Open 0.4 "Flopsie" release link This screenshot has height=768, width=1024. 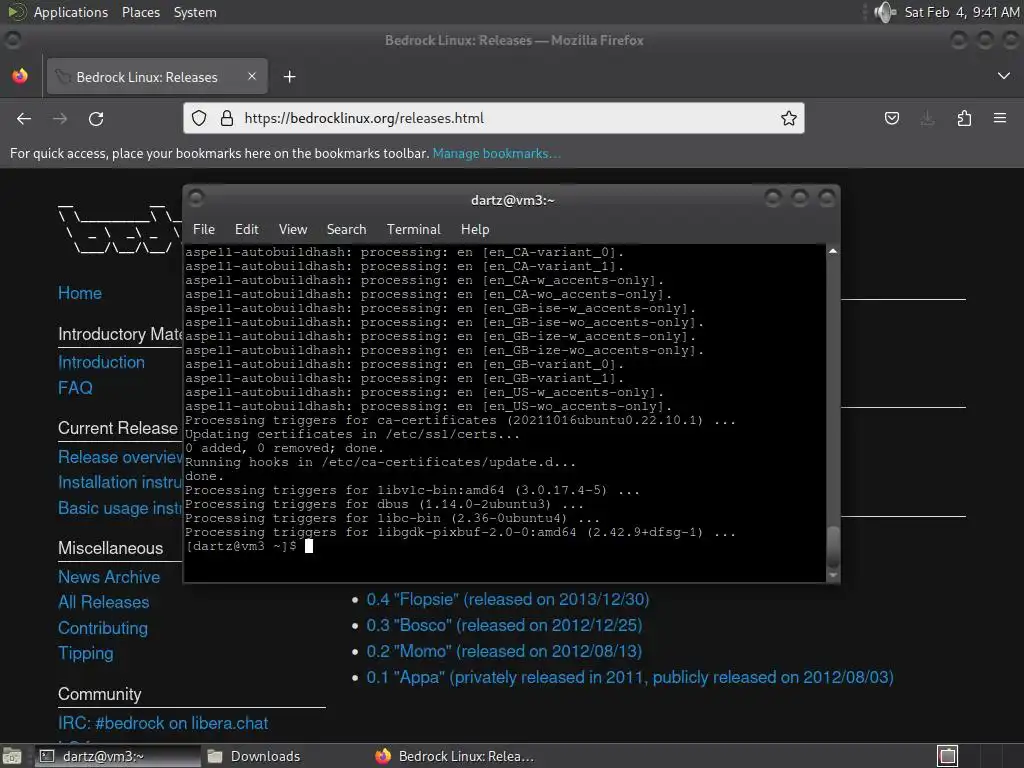click(x=507, y=600)
